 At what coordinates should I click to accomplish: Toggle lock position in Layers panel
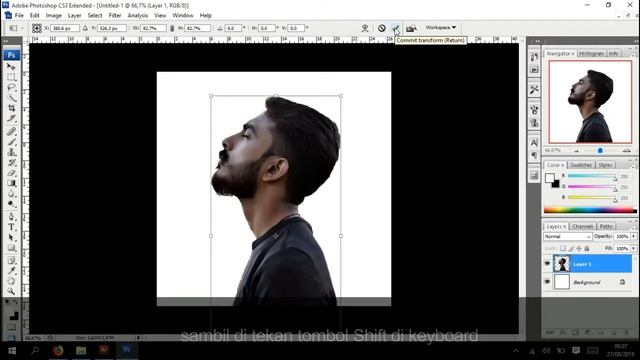579,248
